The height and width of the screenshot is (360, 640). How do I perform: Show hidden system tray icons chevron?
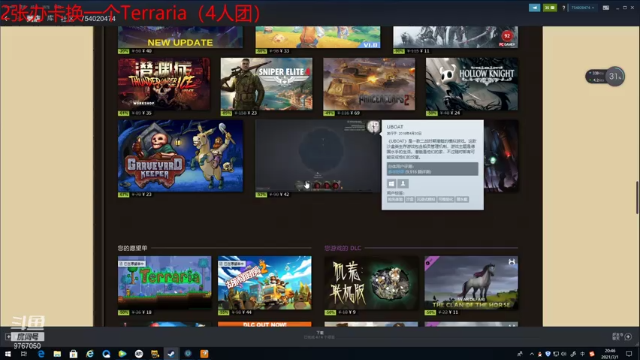[531, 354]
